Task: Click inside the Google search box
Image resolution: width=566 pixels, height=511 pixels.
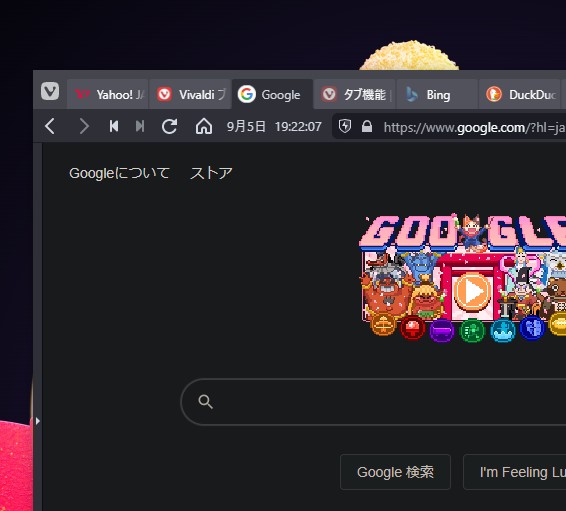Action: (x=373, y=402)
